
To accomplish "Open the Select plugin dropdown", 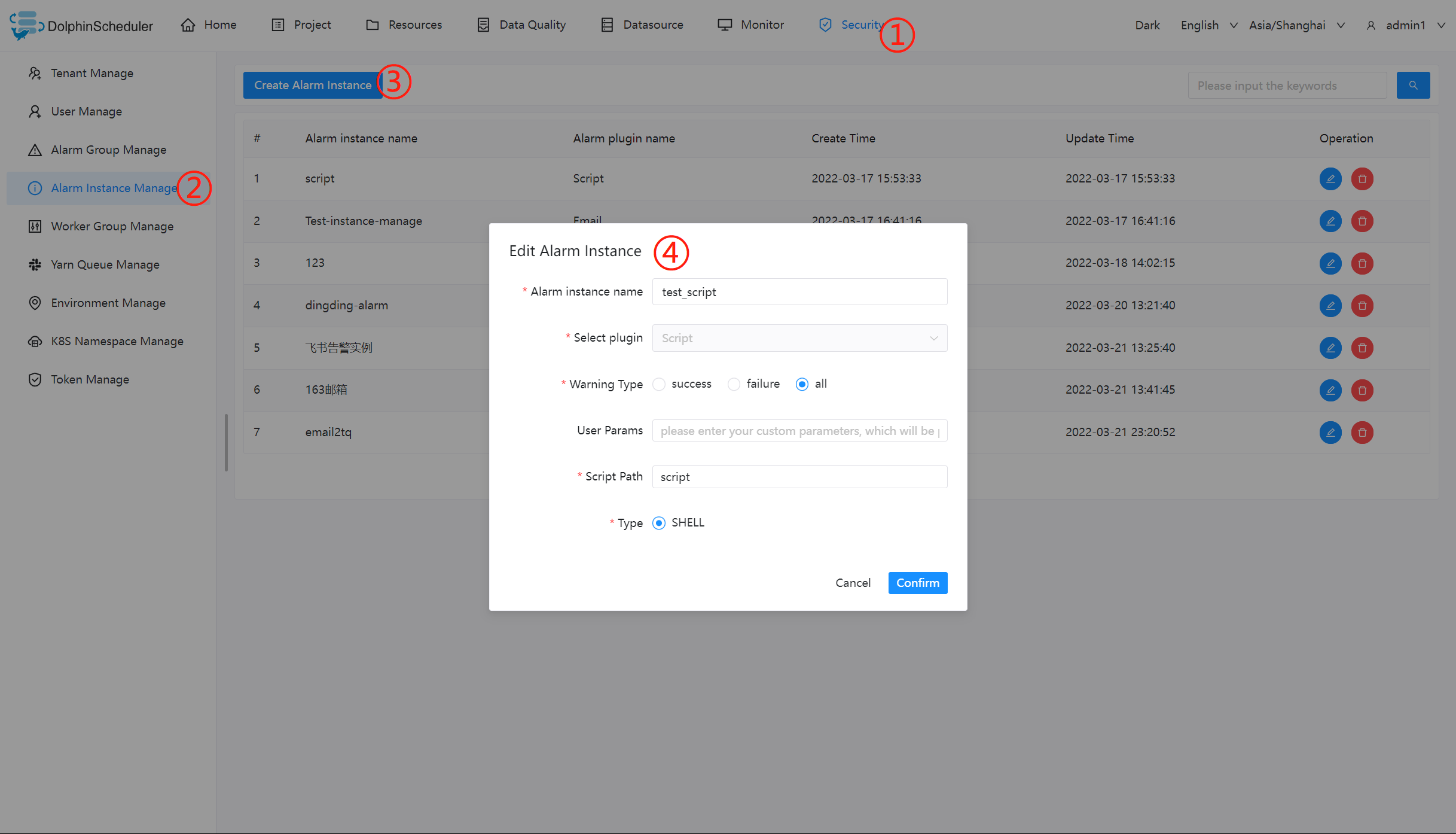I will (x=799, y=338).
